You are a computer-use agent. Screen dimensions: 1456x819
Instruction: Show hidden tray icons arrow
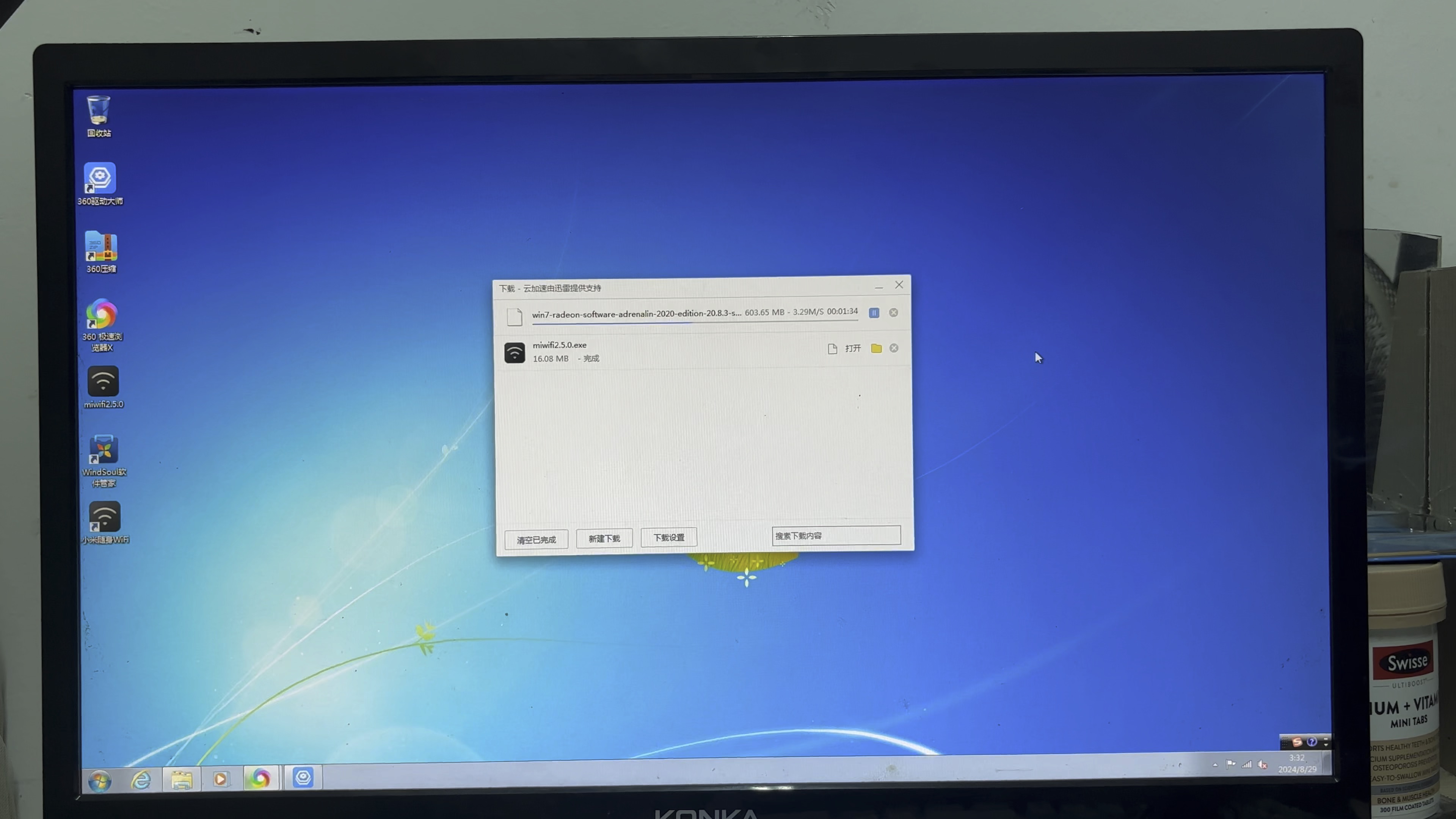pyautogui.click(x=1214, y=765)
